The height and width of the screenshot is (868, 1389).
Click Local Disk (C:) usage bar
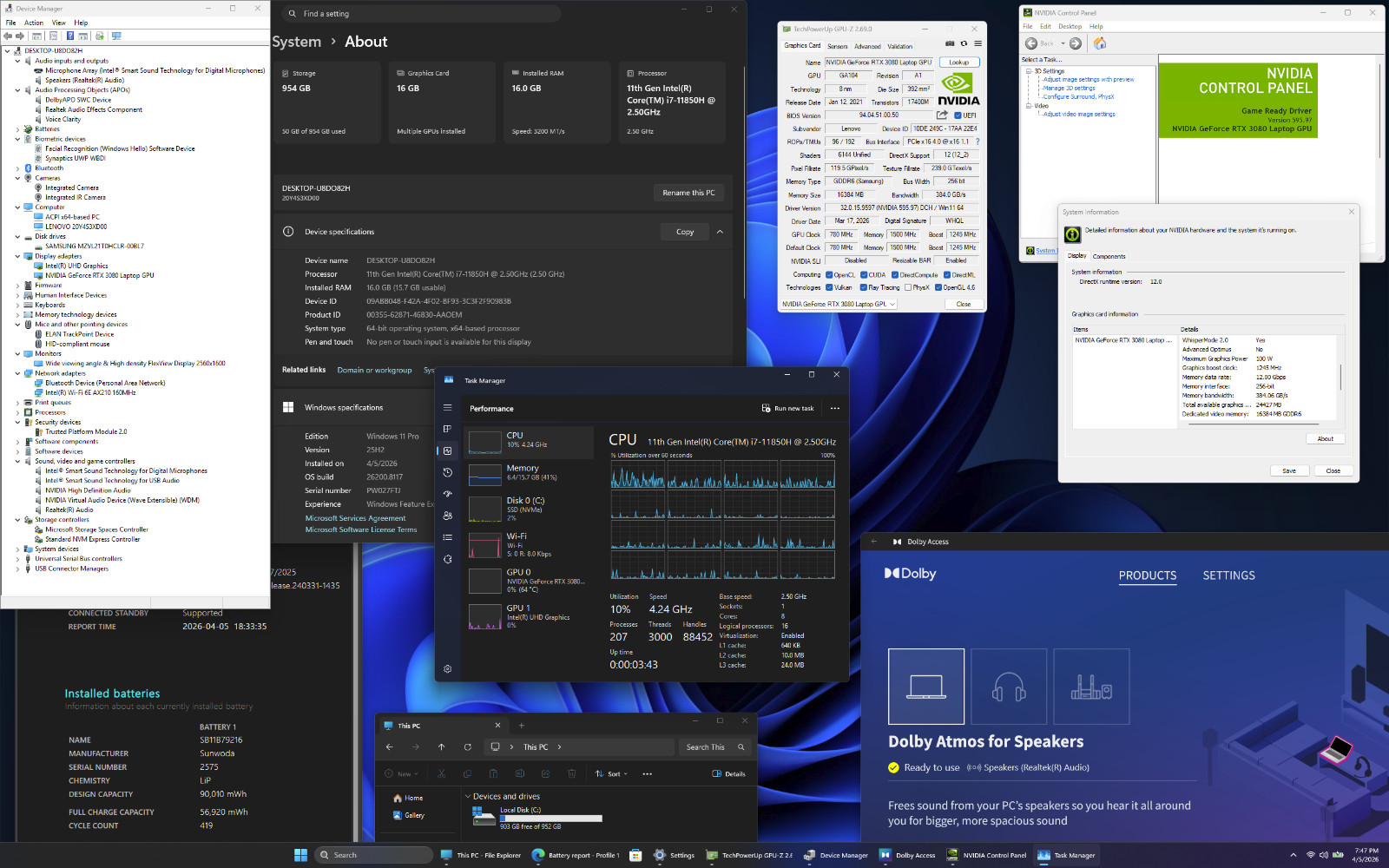click(550, 819)
